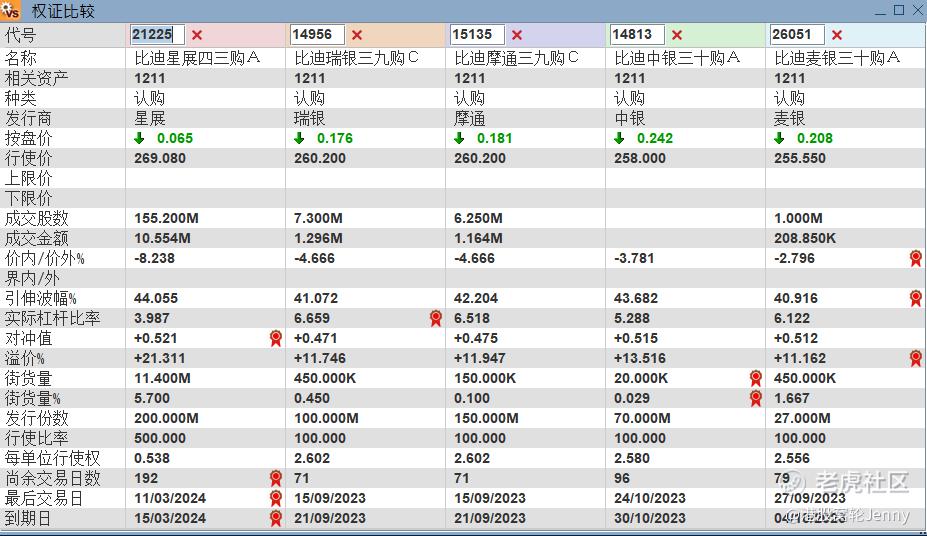Click red badge beside 0.029 street percent
This screenshot has width=927, height=536.
tap(756, 398)
